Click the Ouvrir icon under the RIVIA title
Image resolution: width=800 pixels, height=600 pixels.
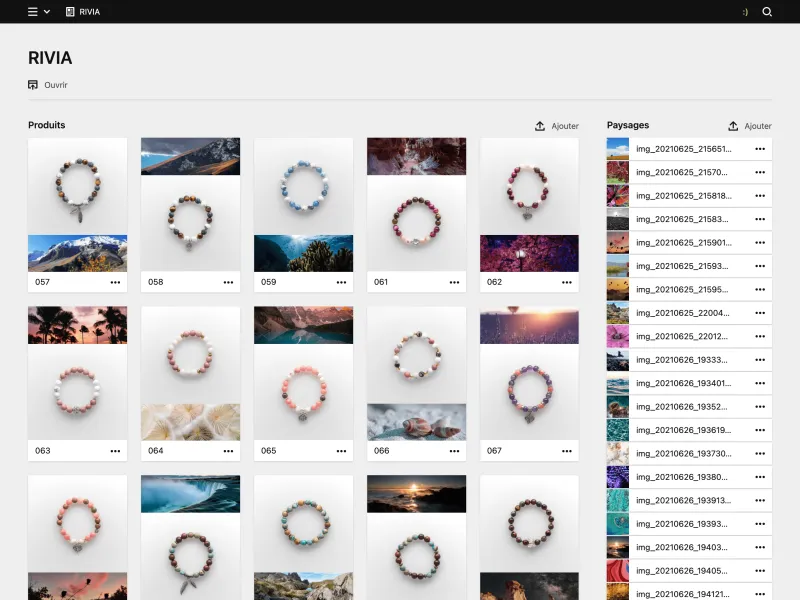pos(31,84)
